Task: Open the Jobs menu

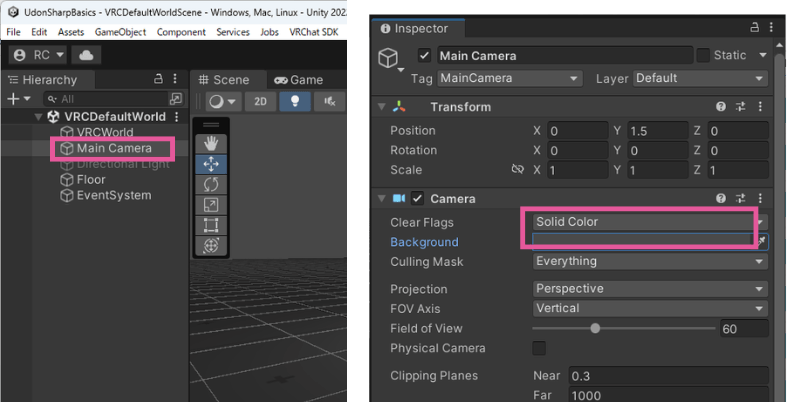Action: tap(269, 32)
